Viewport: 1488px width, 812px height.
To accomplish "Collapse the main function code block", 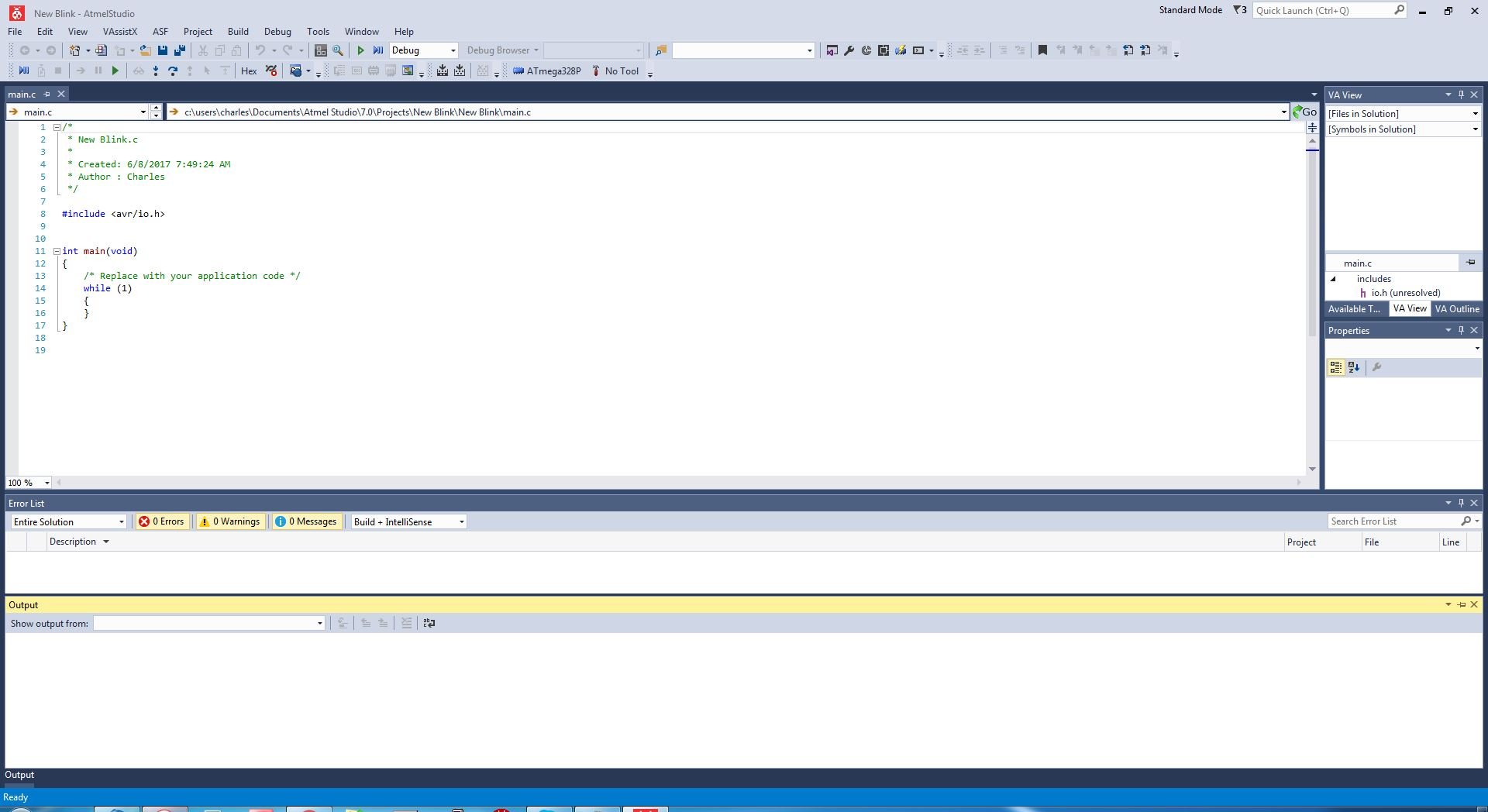I will [x=57, y=251].
